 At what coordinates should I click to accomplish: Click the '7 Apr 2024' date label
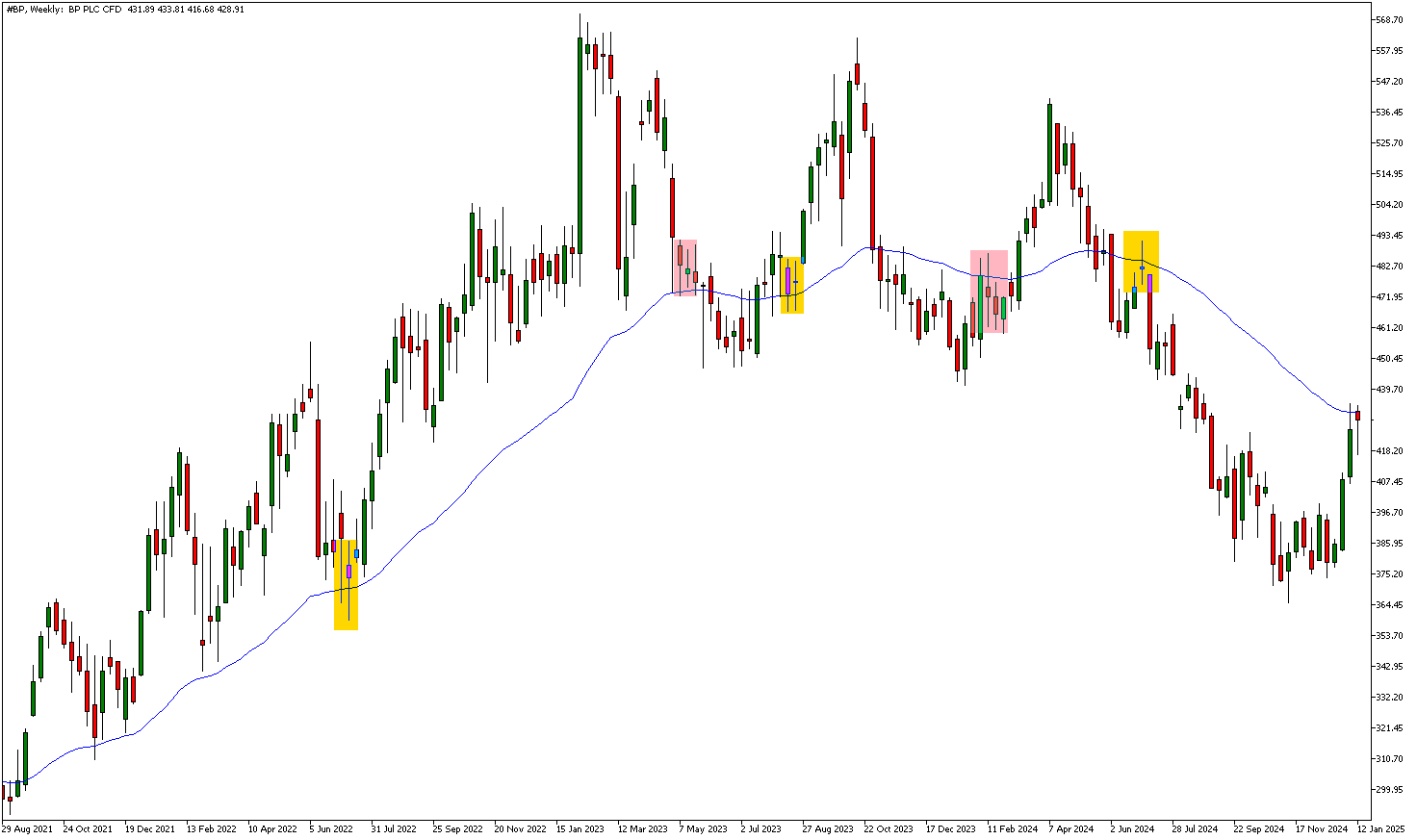(x=1071, y=828)
